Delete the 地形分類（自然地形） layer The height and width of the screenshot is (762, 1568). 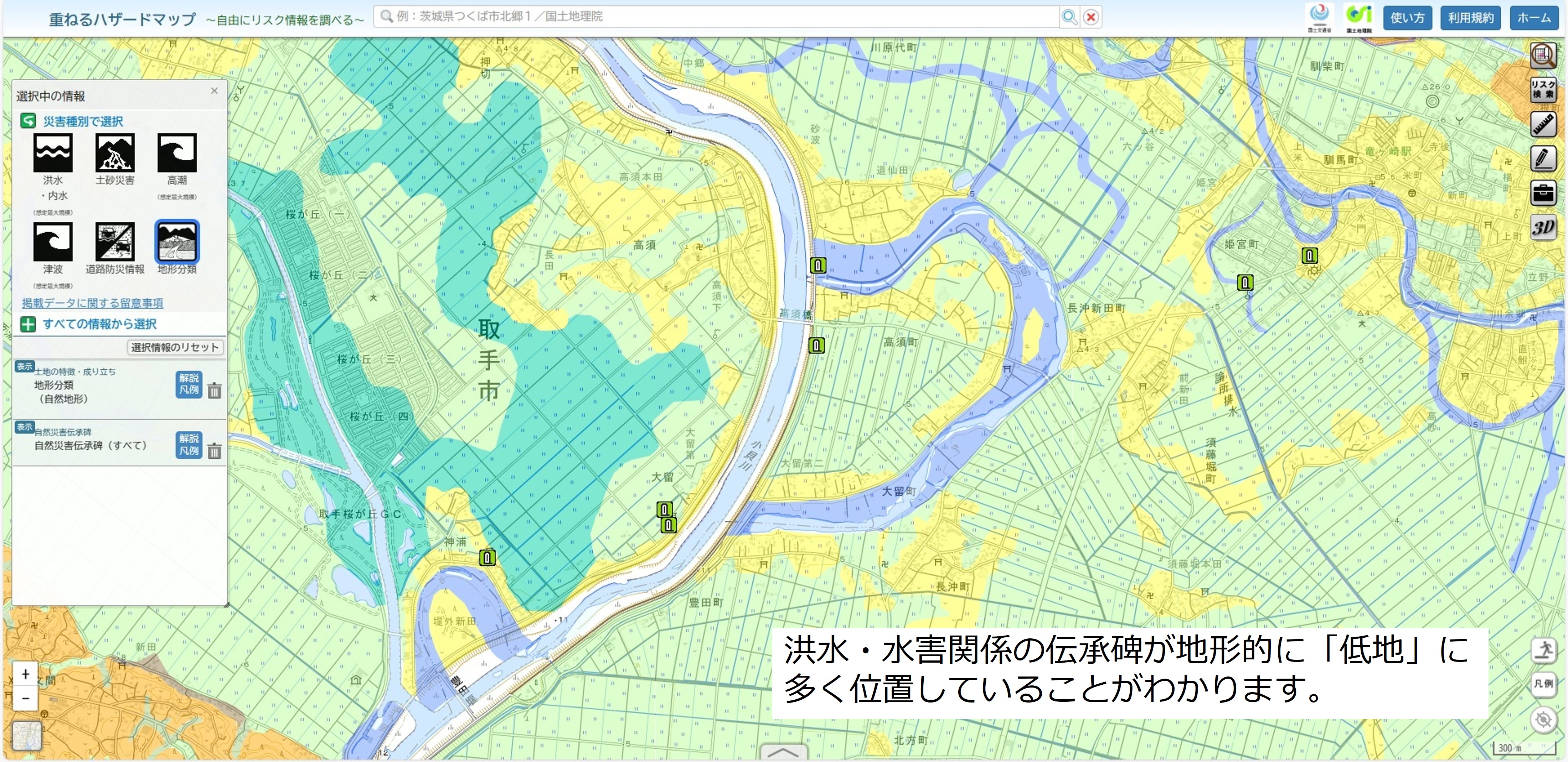(214, 390)
